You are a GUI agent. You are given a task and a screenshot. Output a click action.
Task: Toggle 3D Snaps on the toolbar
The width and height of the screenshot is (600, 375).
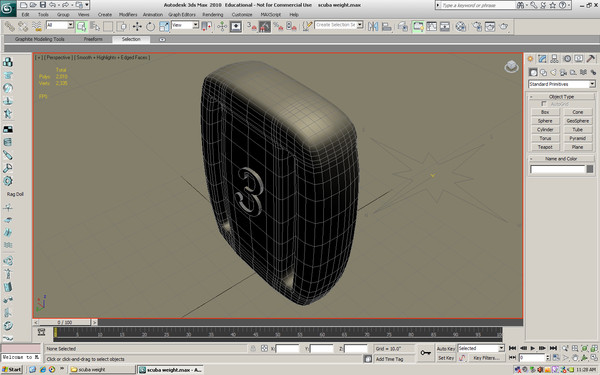tap(251, 26)
